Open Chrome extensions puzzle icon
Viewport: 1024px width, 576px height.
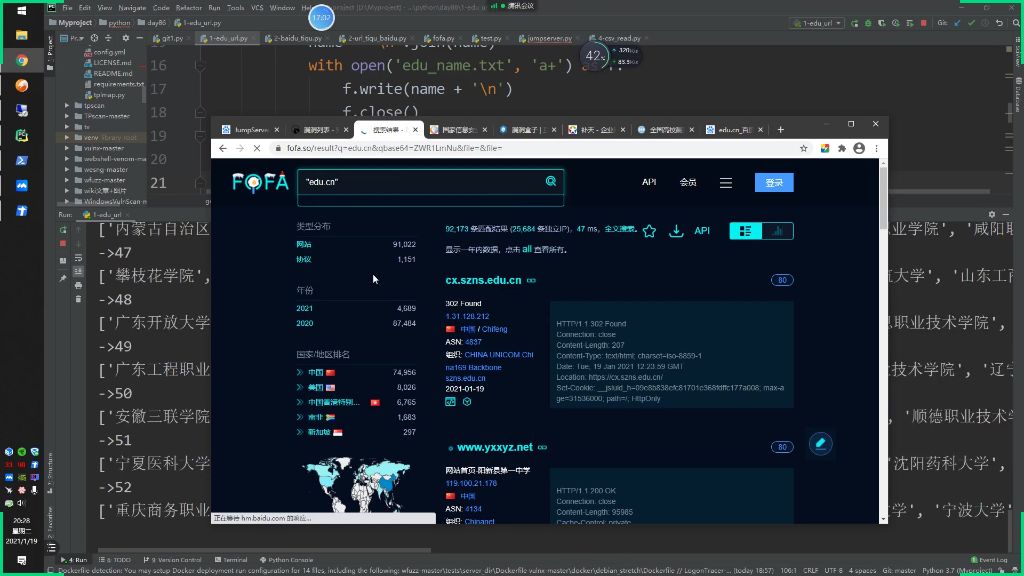pos(842,148)
